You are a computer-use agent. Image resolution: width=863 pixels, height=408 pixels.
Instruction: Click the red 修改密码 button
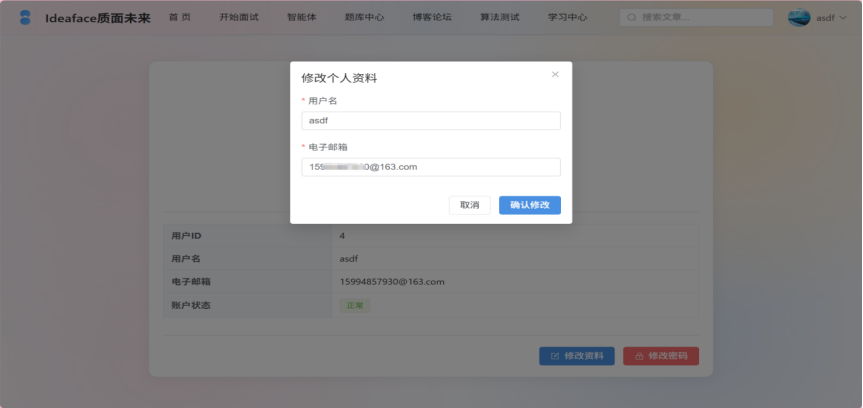661,356
